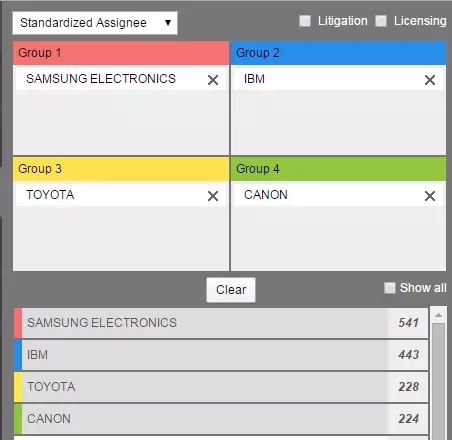Remove SAMSUNG ELECTRONICS from Group 1
Image resolution: width=452 pixels, height=440 pixels.
pyautogui.click(x=213, y=80)
